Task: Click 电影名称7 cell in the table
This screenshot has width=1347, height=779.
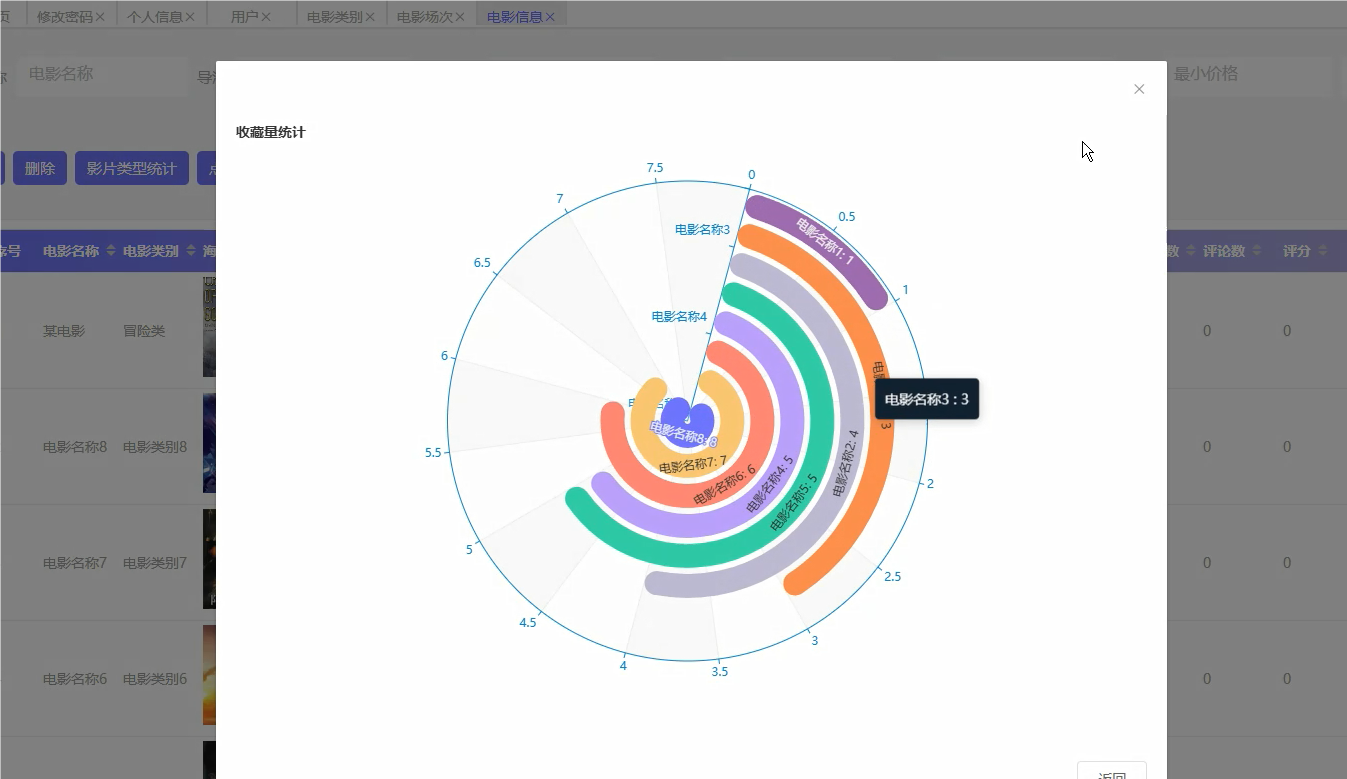Action: pyautogui.click(x=75, y=563)
